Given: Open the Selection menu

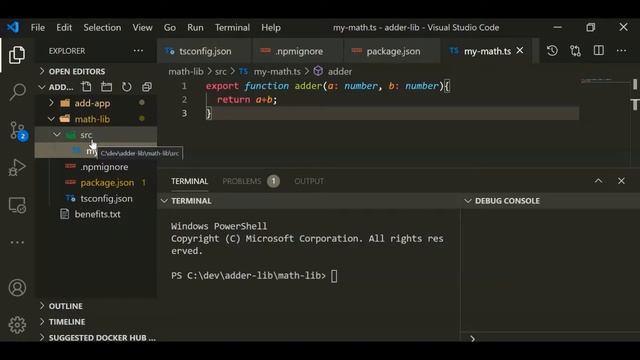Looking at the screenshot, I should 102,27.
